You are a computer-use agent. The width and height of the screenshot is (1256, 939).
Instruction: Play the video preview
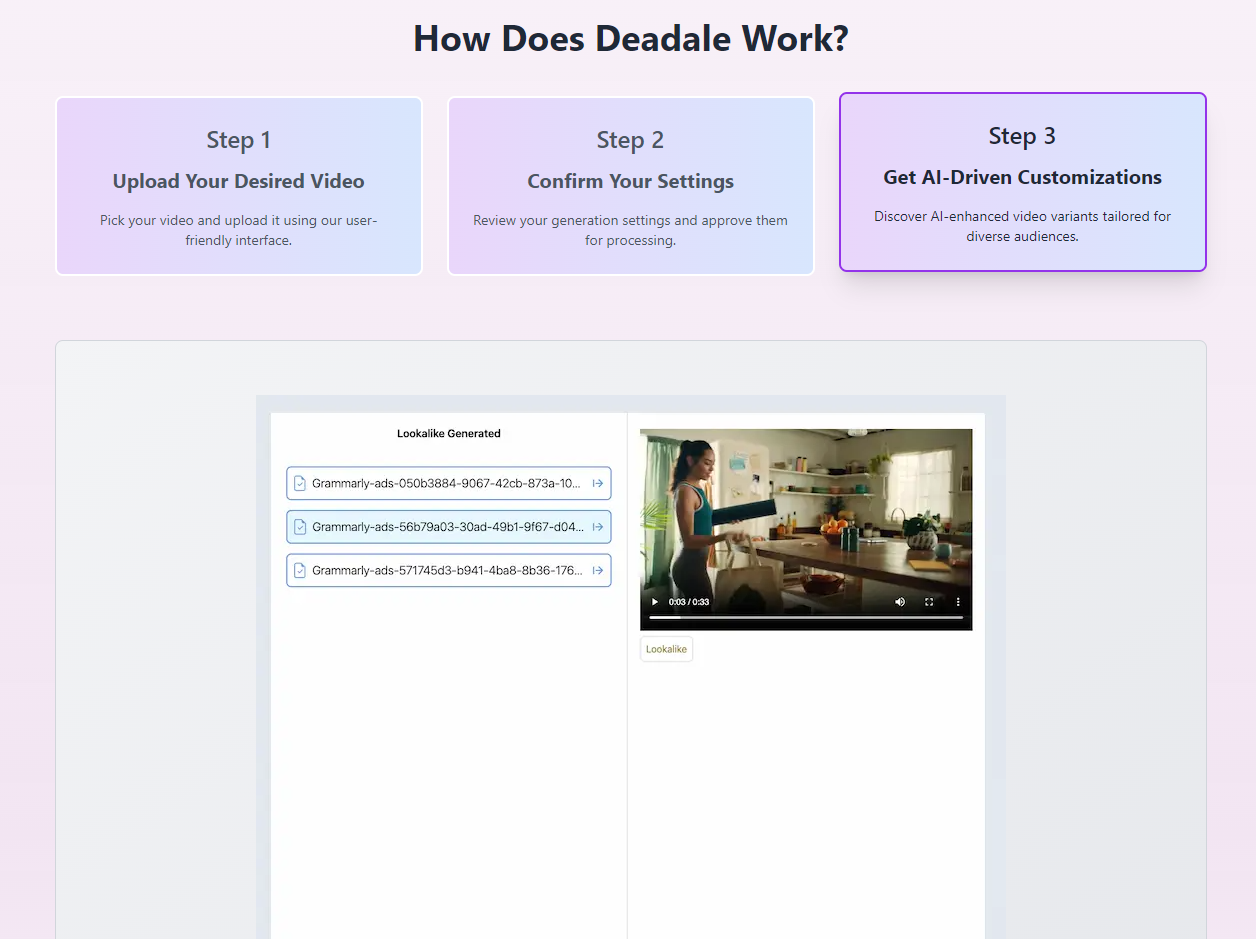point(655,602)
